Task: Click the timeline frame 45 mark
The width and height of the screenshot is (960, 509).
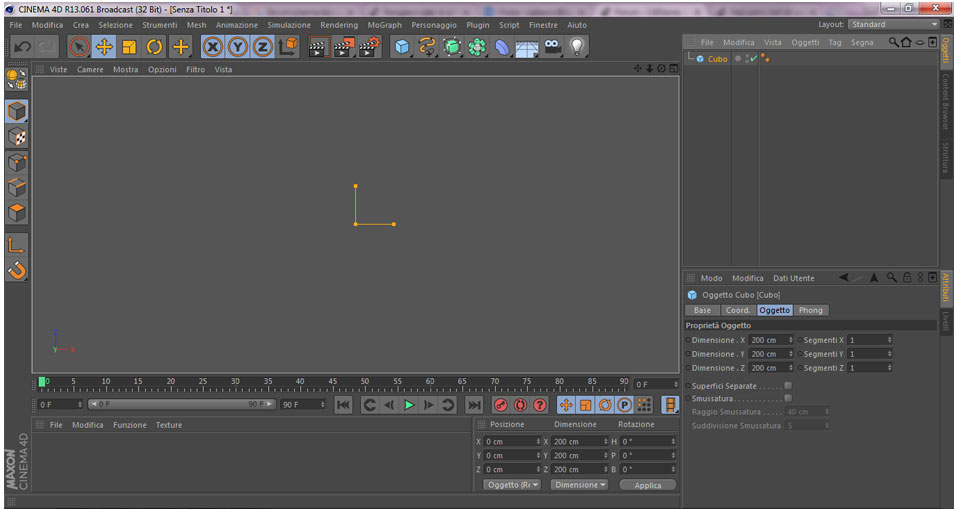Action: (x=332, y=384)
